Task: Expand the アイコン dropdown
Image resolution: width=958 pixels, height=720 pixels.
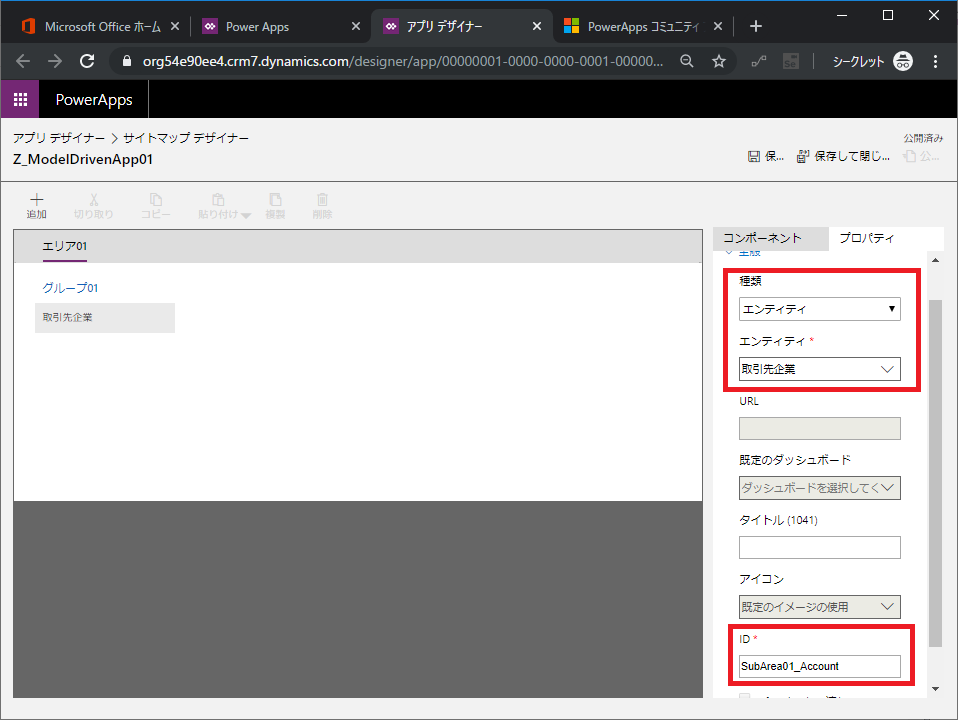Action: click(x=819, y=607)
